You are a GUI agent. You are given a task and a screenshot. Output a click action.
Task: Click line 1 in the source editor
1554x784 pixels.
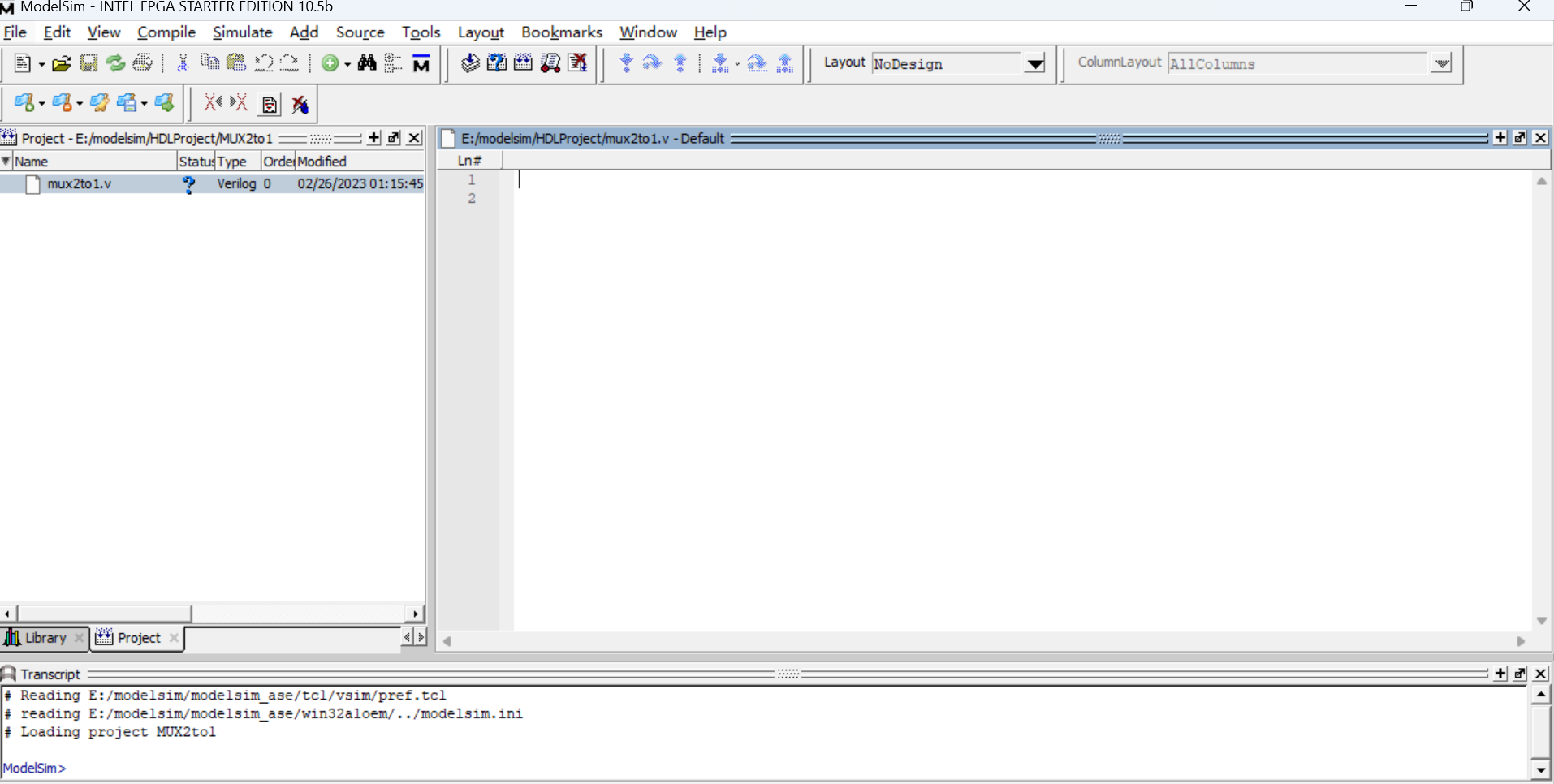coord(1023,180)
